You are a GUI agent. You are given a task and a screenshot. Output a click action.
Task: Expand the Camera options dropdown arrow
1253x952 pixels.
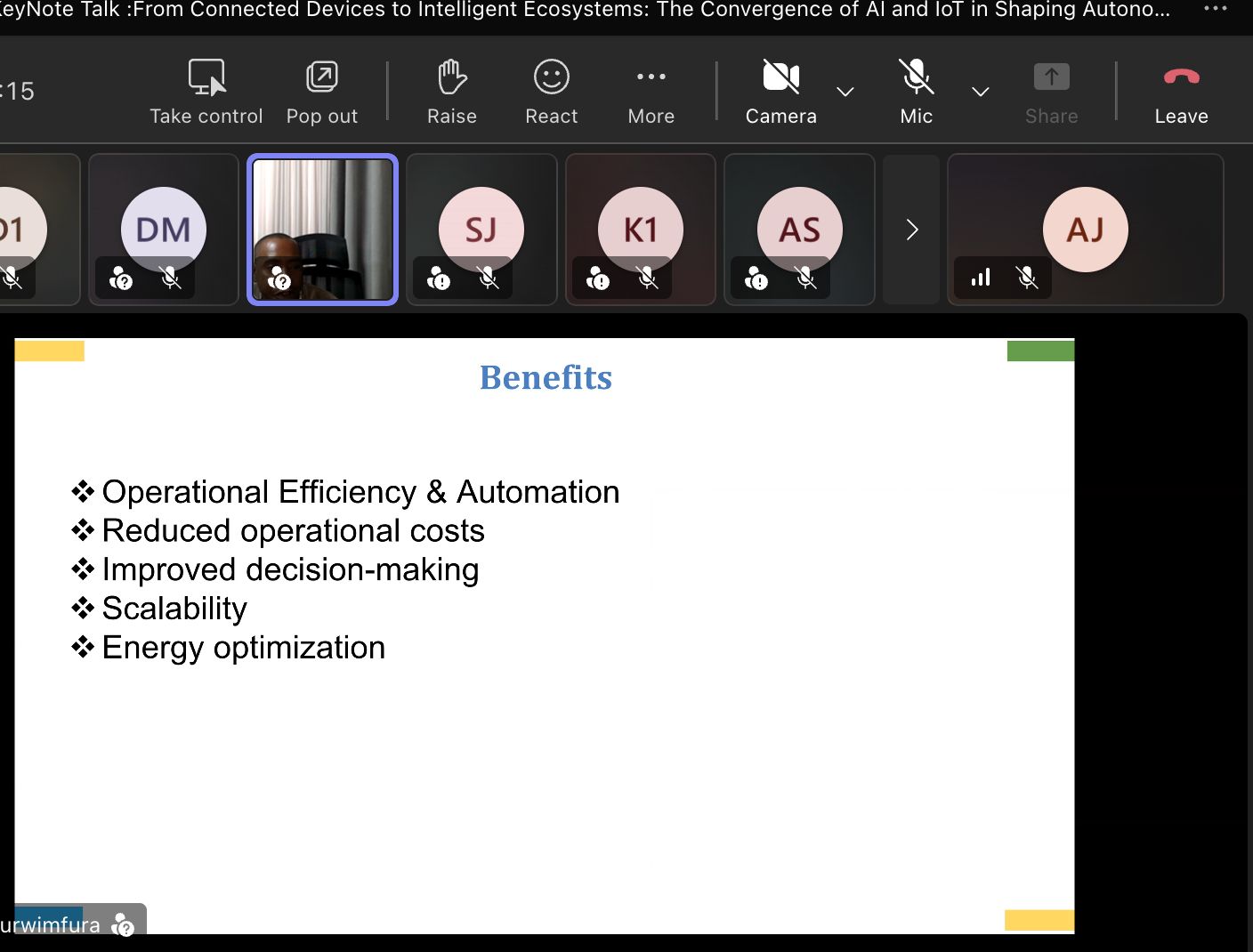[845, 92]
